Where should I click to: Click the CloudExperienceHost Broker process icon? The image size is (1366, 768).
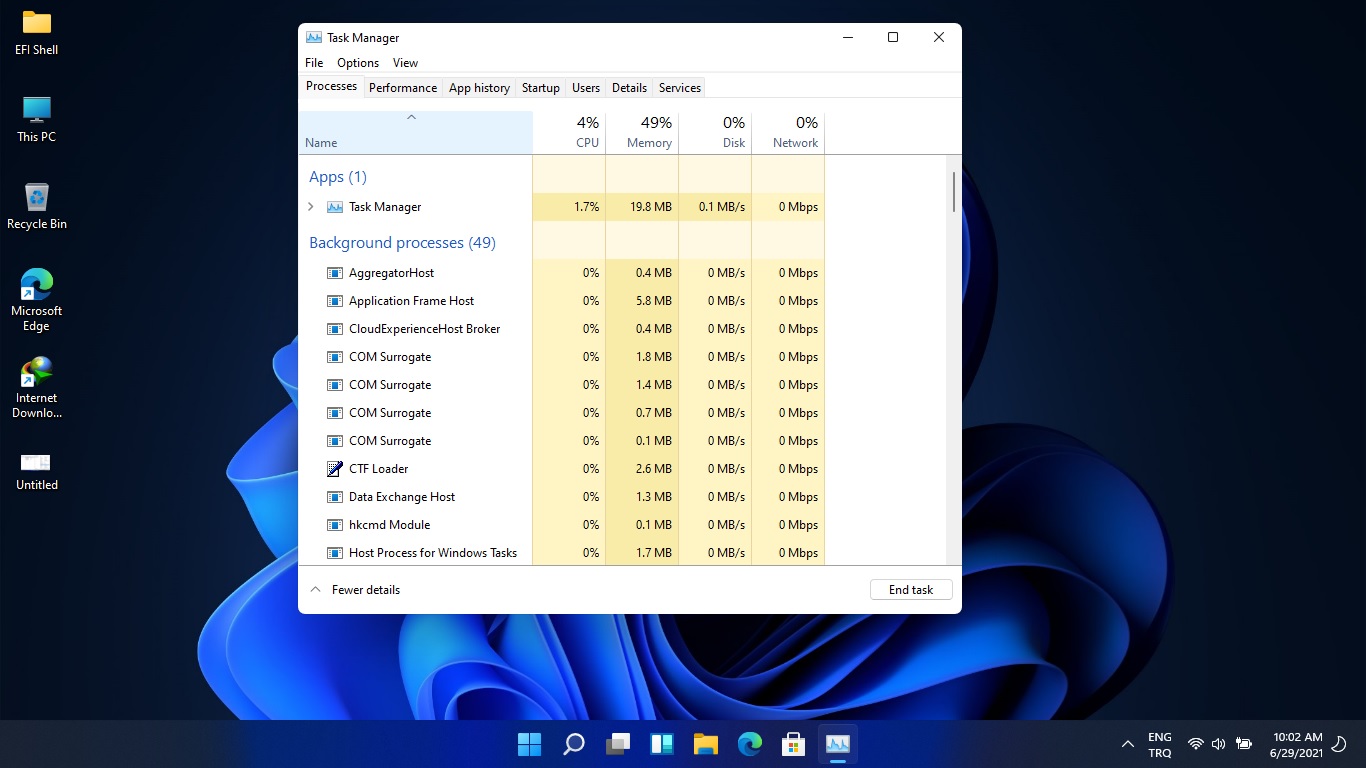[x=335, y=329]
